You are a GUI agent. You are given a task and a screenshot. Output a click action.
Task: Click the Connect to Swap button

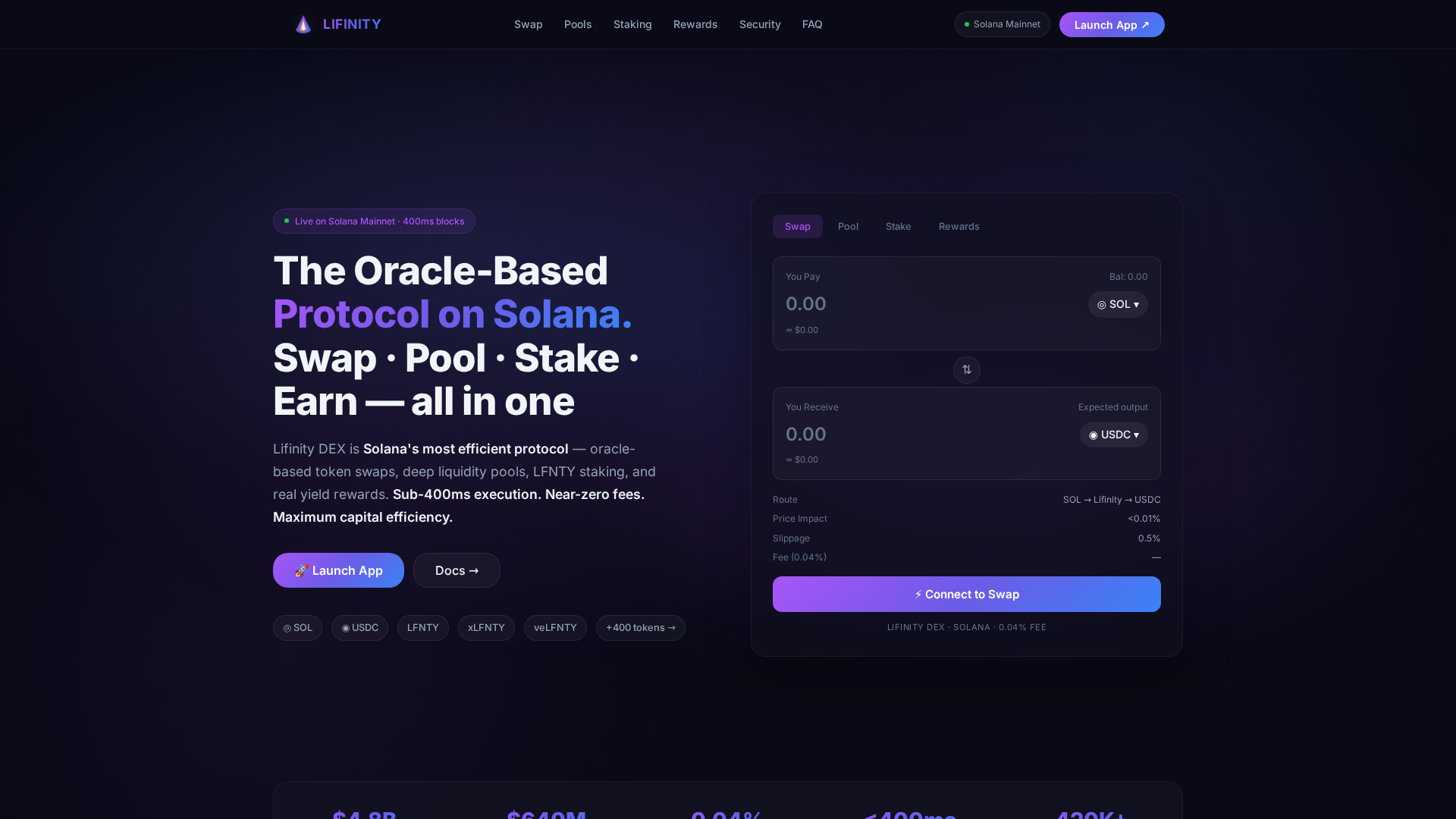(x=967, y=595)
